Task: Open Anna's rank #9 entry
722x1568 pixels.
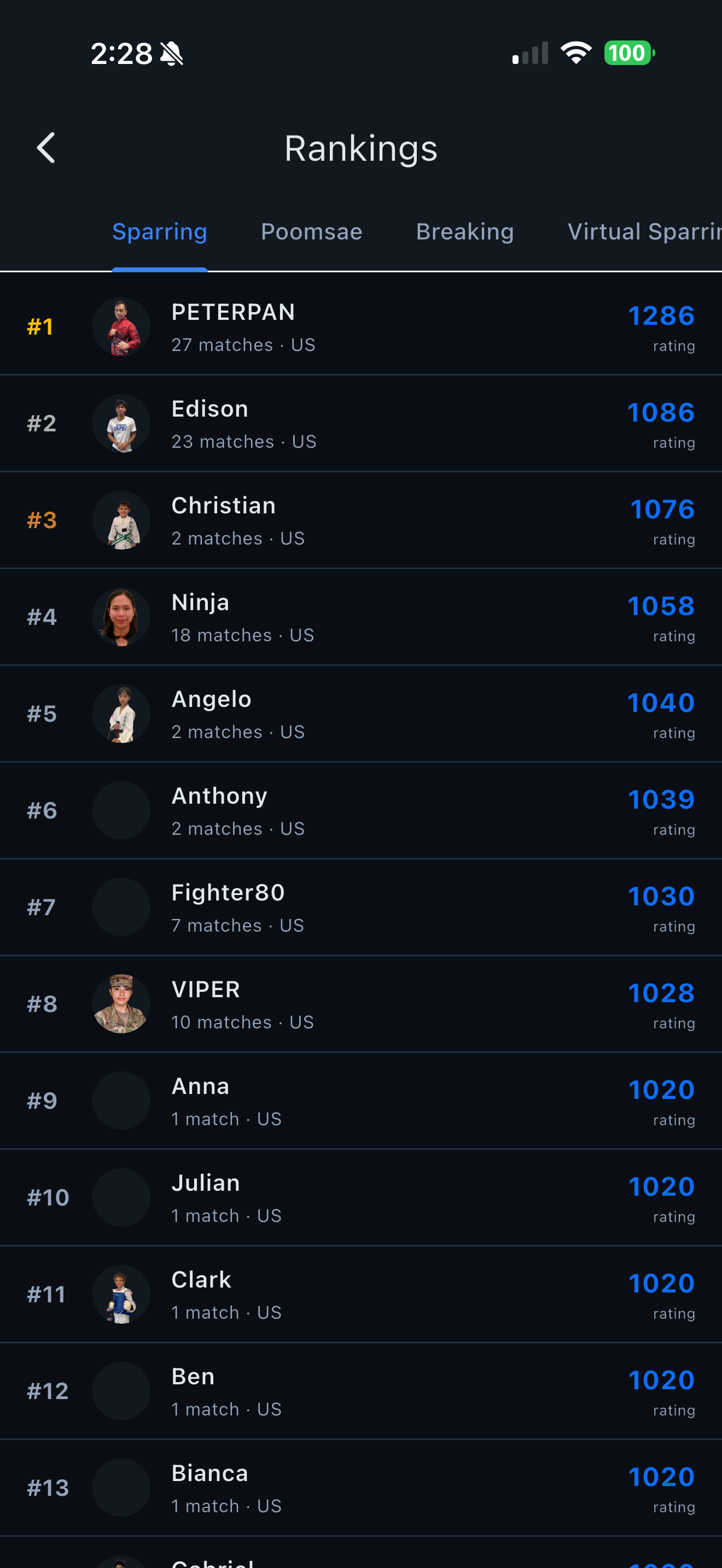Action: [361, 1101]
